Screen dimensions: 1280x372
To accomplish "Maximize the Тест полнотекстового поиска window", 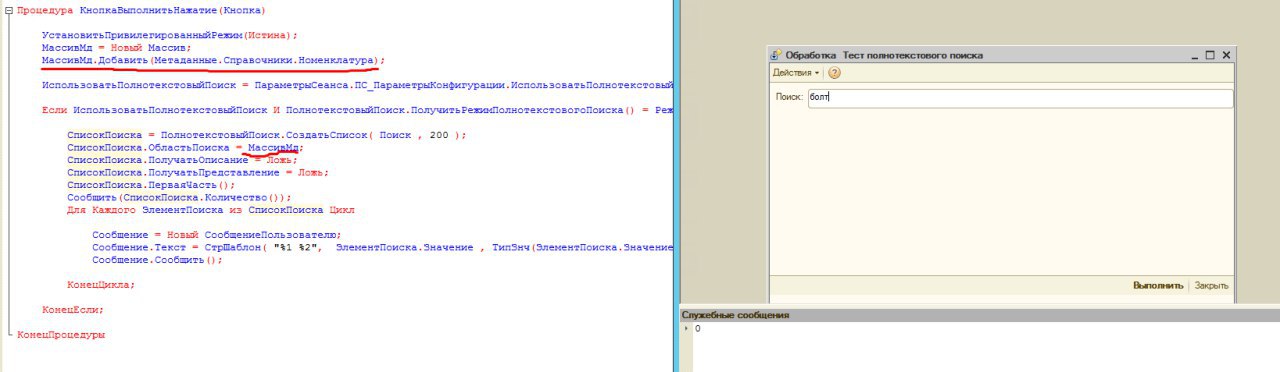I will 1210,55.
